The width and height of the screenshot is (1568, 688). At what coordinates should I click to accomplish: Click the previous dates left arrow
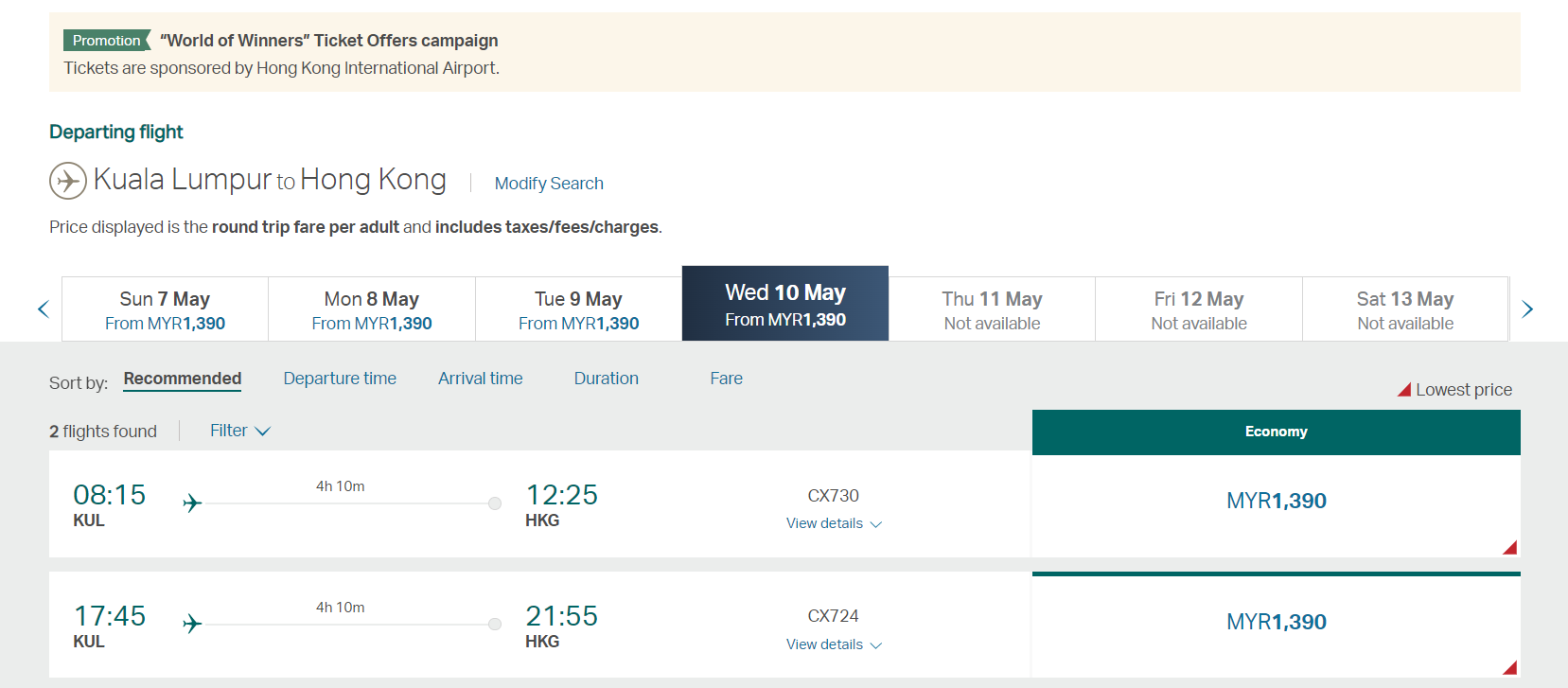43,309
